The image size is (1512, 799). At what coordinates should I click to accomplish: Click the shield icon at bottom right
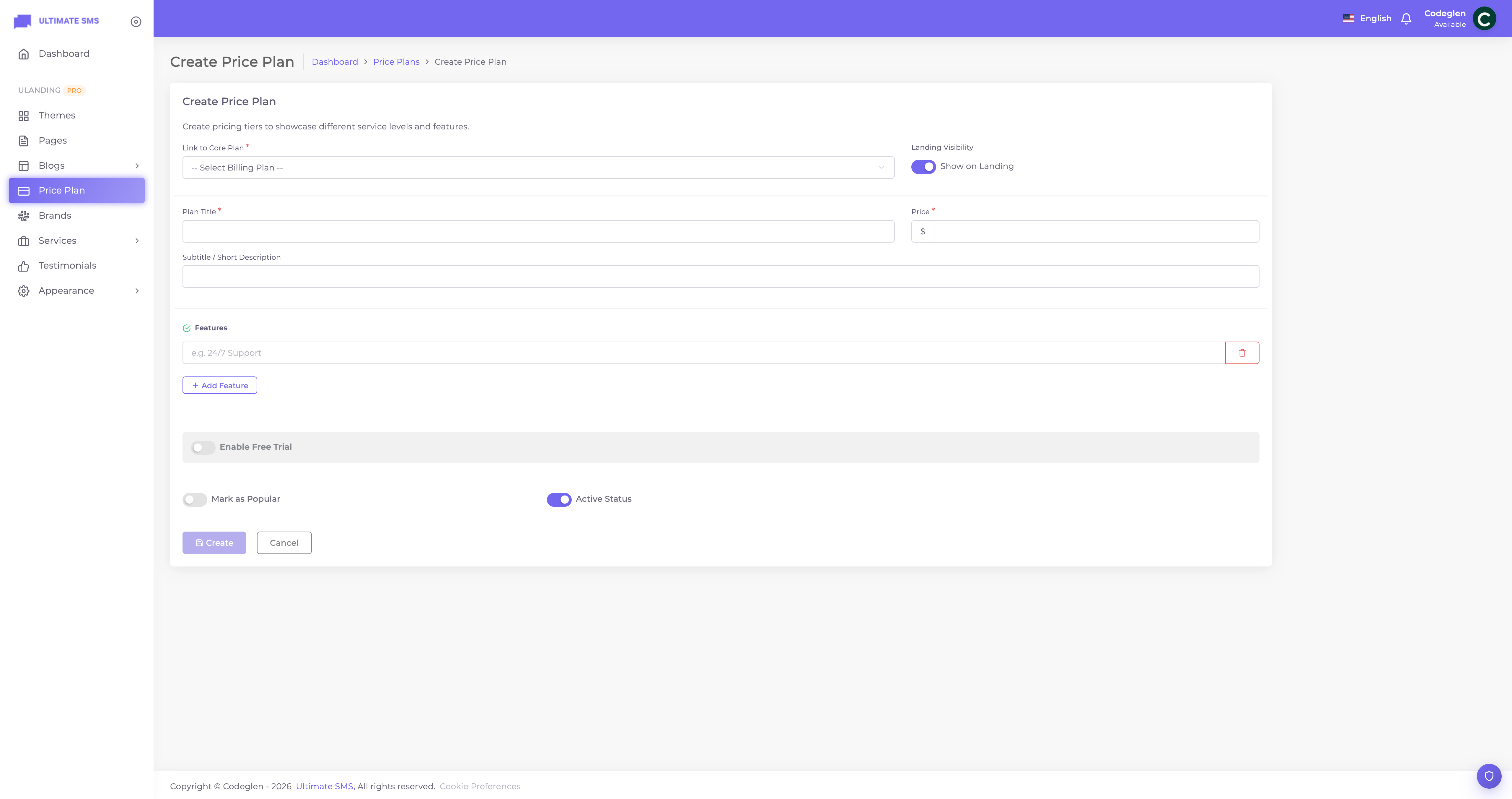tap(1488, 776)
